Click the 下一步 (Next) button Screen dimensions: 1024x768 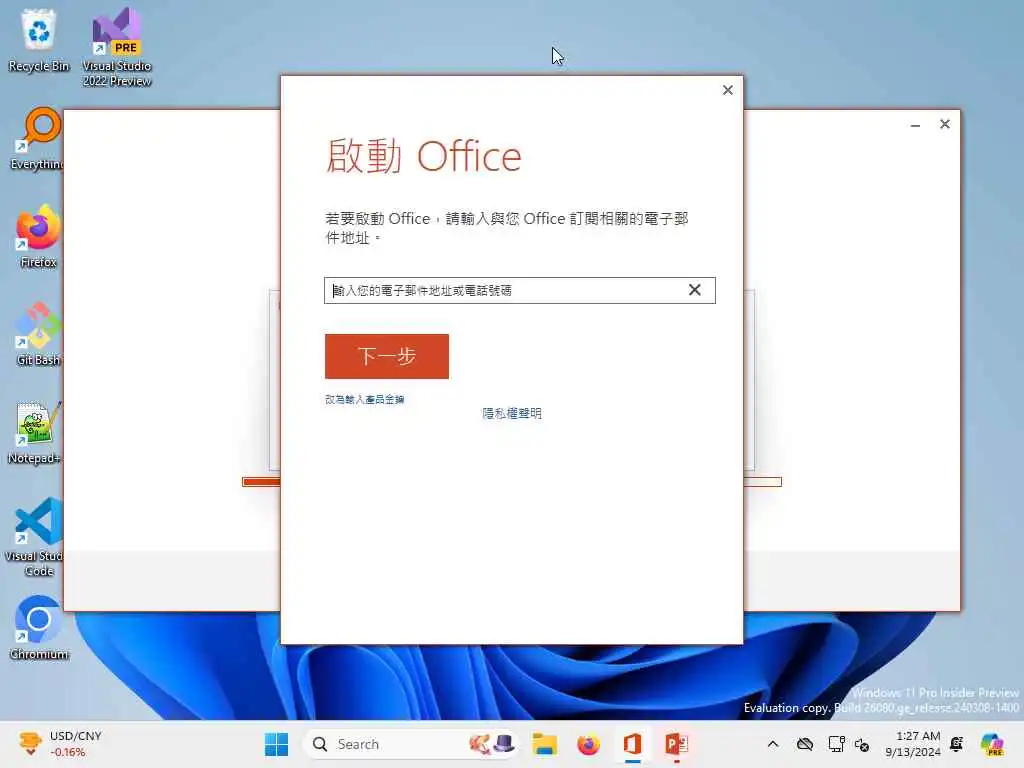tap(387, 356)
